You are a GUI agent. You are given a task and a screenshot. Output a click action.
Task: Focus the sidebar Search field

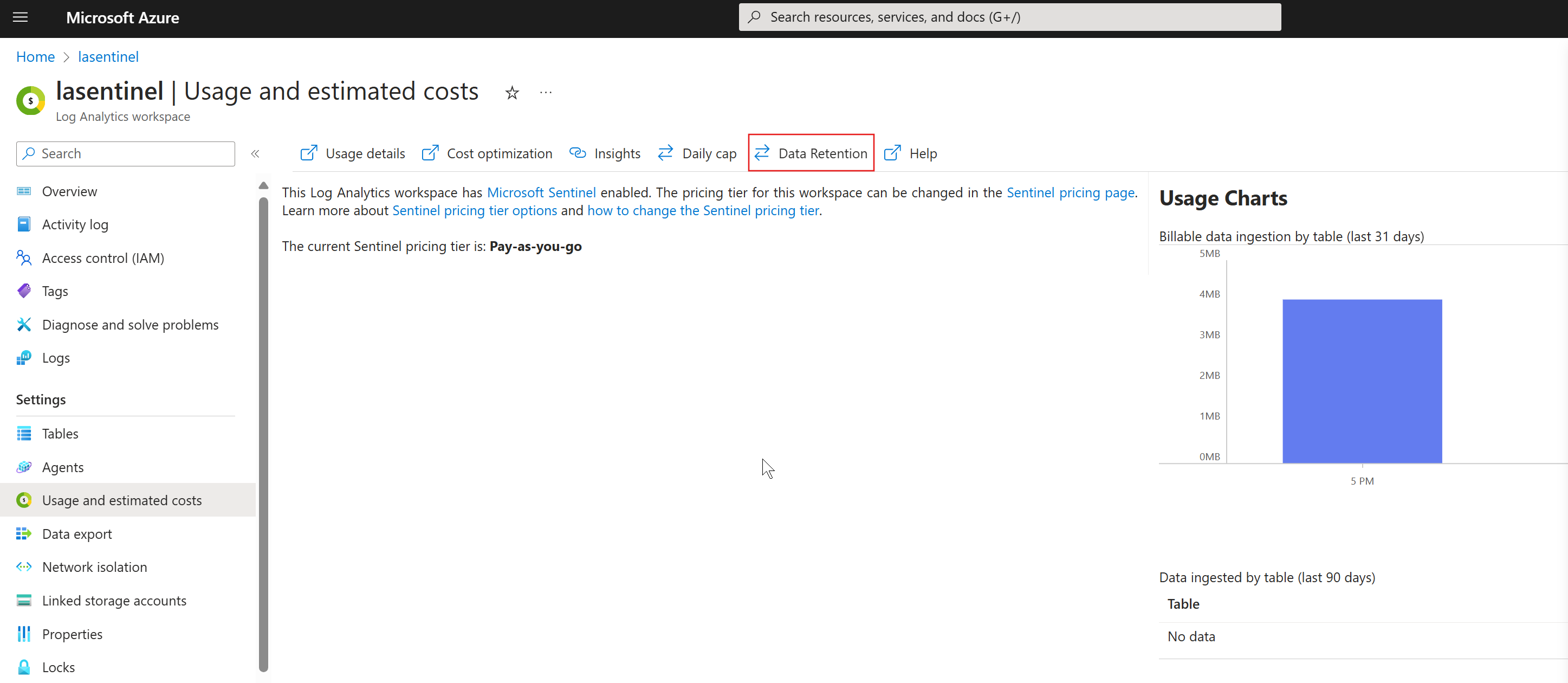pyautogui.click(x=125, y=153)
